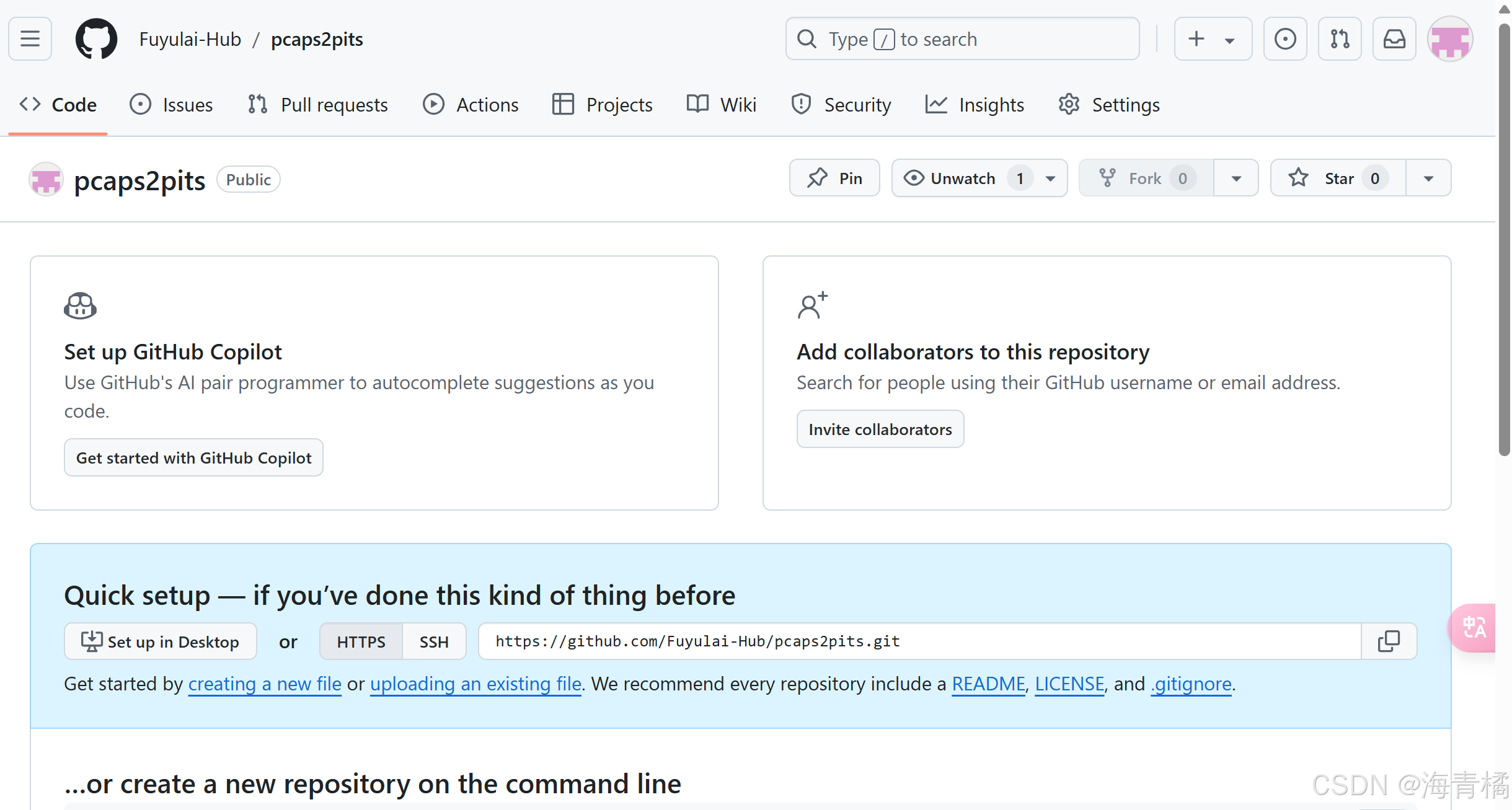Copy the clone URL to clipboard
This screenshot has height=810, width=1512.
tap(1389, 641)
